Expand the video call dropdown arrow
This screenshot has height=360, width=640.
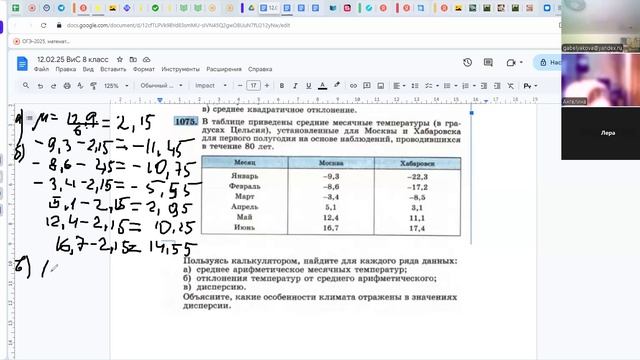click(x=521, y=62)
